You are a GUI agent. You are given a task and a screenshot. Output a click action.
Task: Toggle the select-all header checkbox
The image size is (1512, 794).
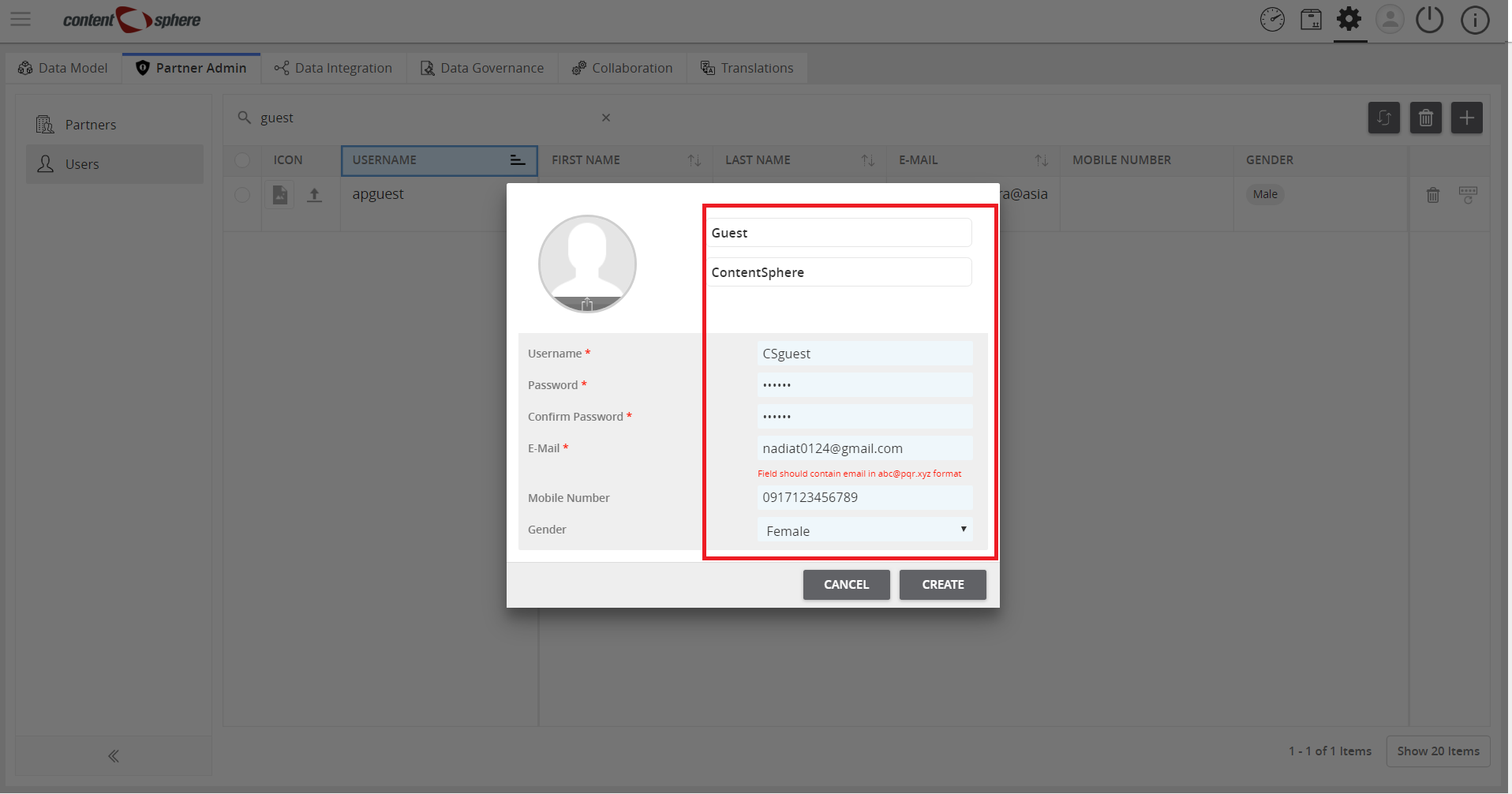click(242, 160)
